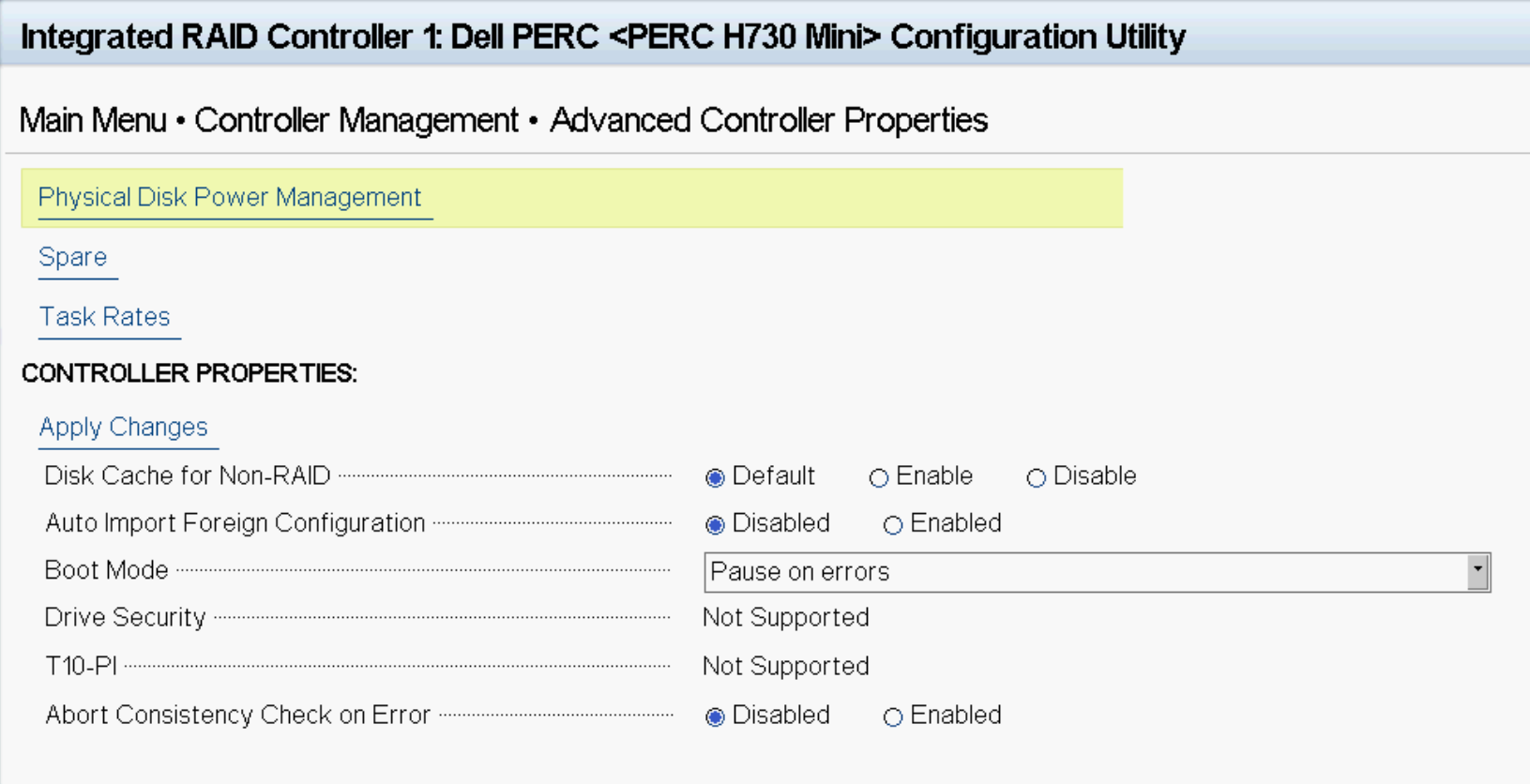Screen dimensions: 1530x784
Task: Click 'Controller Management' in the breadcrumb
Action: coord(356,120)
